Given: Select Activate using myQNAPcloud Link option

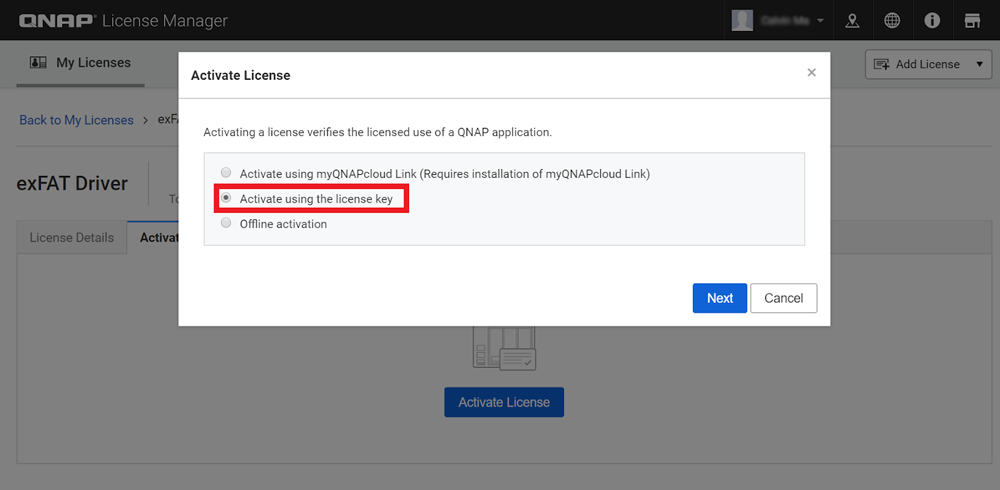Looking at the screenshot, I should pos(226,173).
